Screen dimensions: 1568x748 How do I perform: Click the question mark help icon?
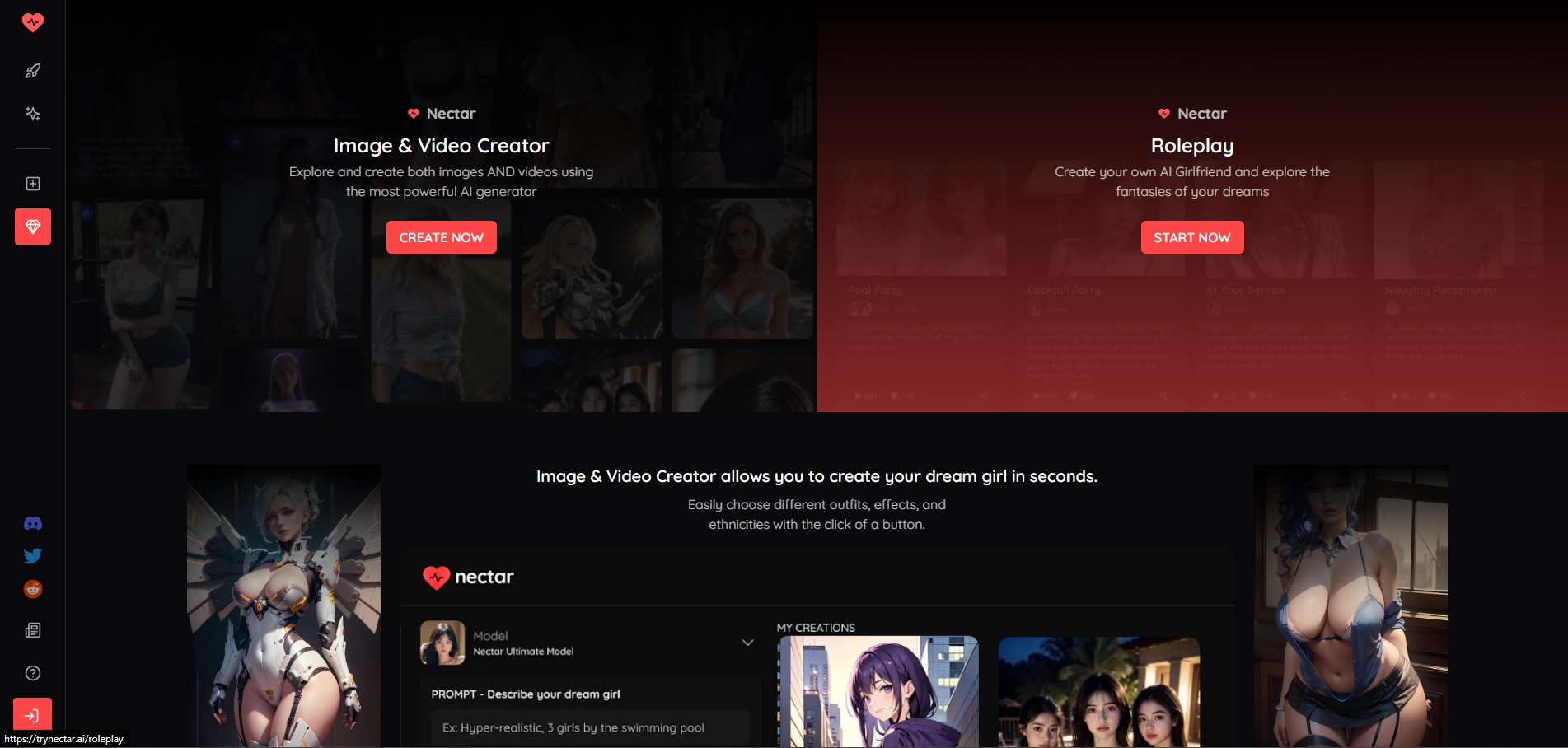(x=33, y=673)
